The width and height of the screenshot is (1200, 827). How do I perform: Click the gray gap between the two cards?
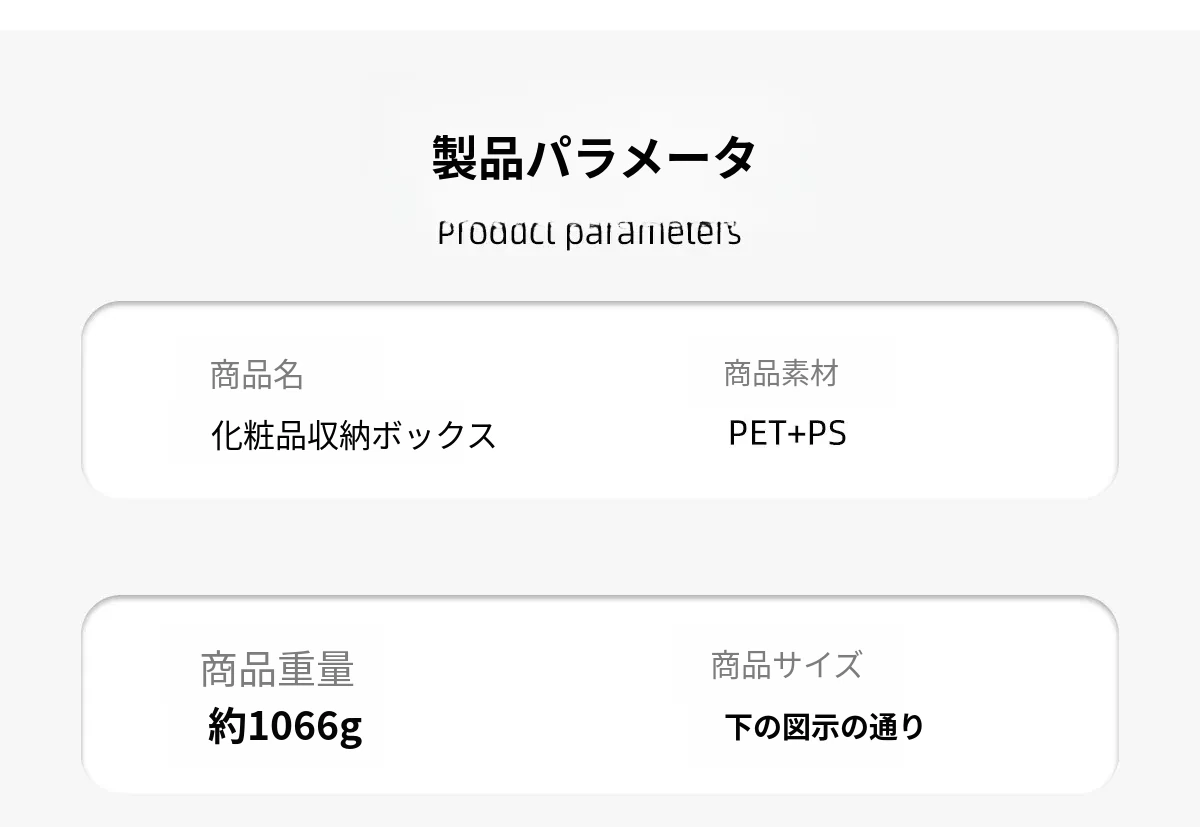[x=600, y=547]
